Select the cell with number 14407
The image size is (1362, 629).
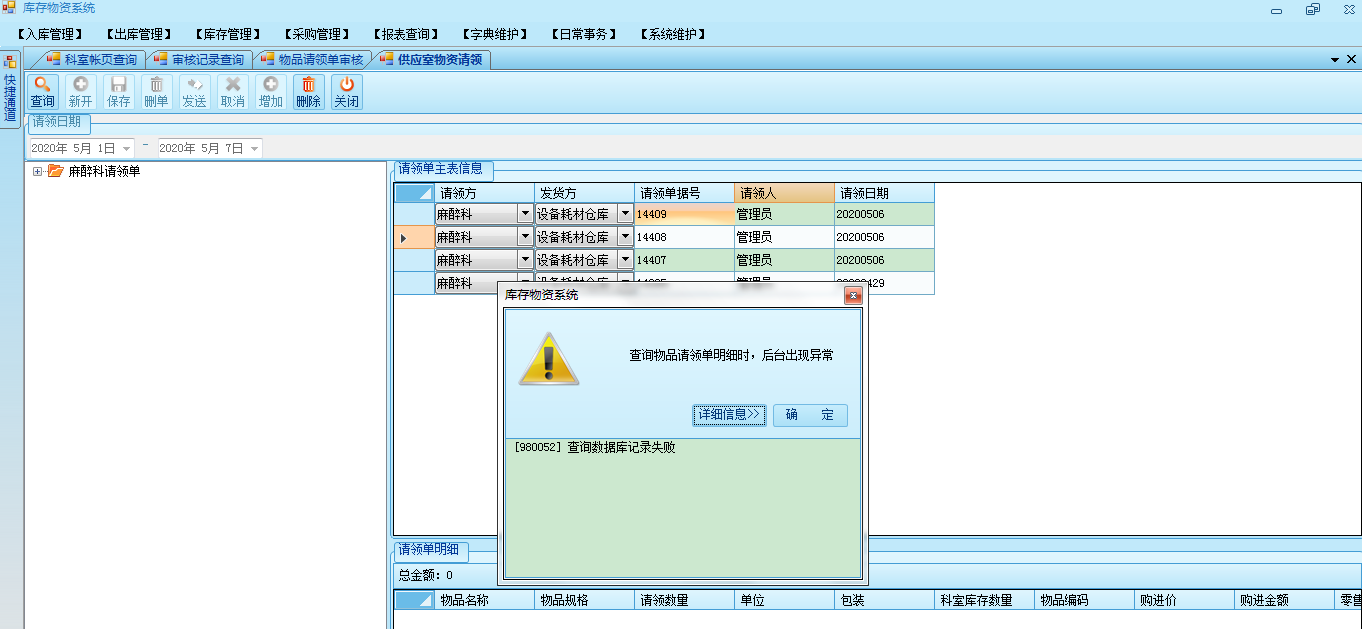coord(684,260)
